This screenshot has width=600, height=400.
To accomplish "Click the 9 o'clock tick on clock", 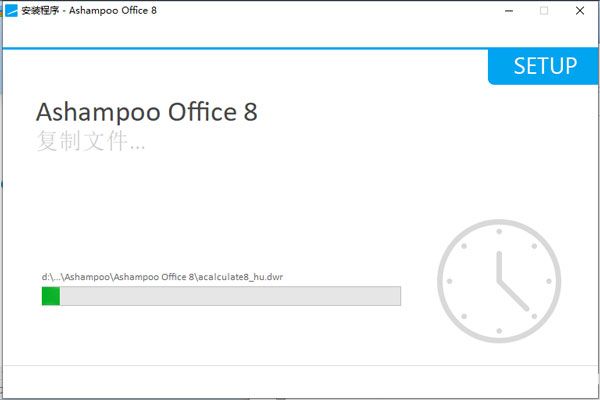I will point(451,281).
